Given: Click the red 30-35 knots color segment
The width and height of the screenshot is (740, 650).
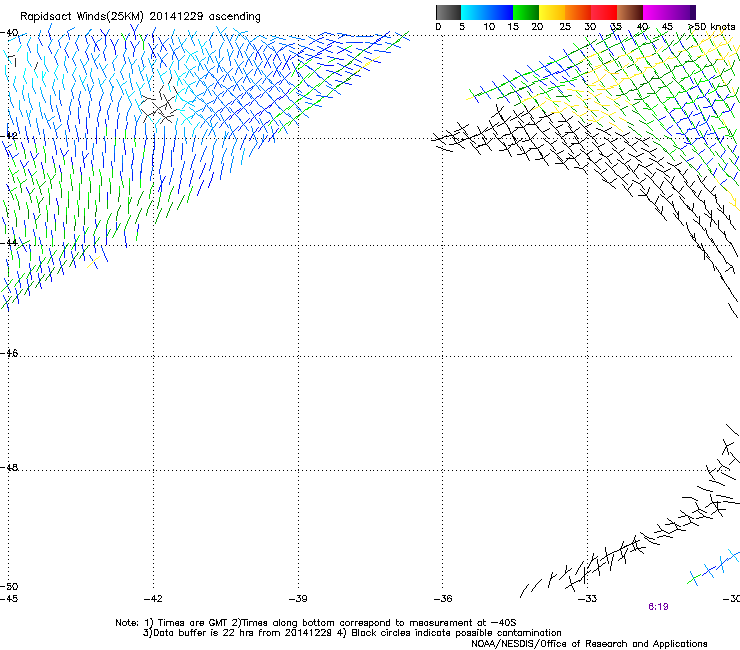Looking at the screenshot, I should tap(604, 12).
